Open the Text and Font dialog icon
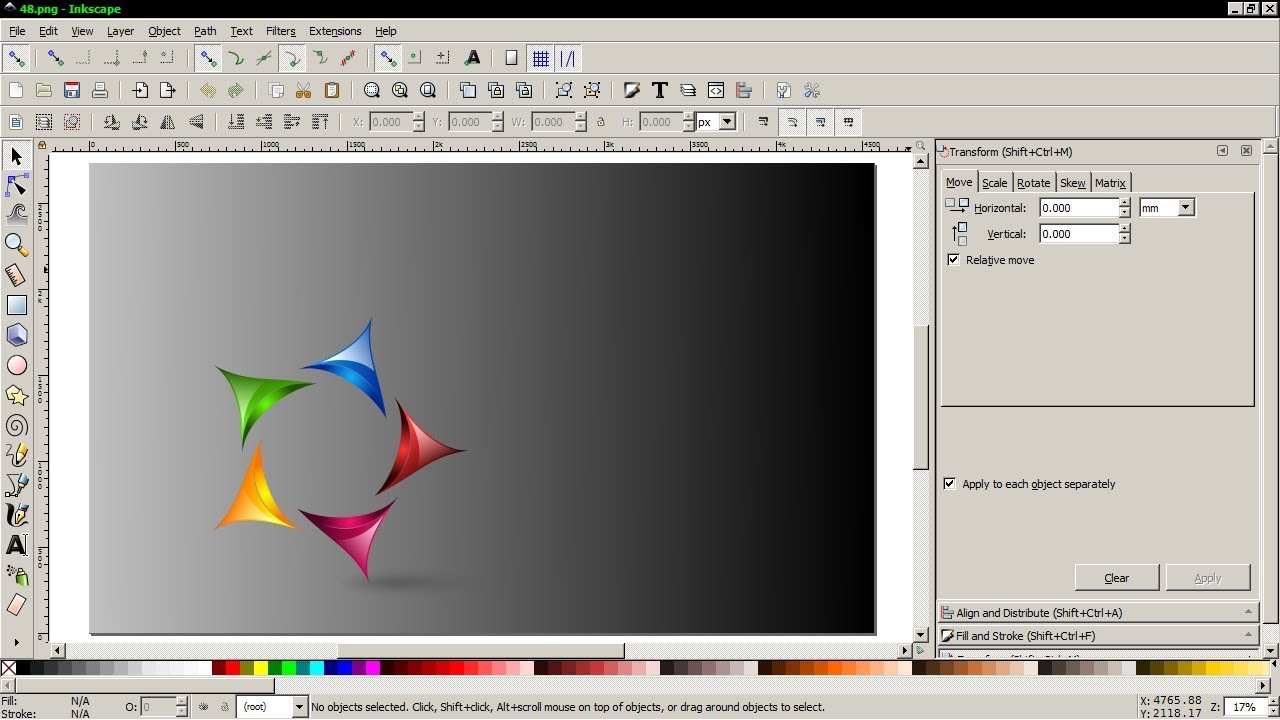Image resolution: width=1280 pixels, height=720 pixels. click(660, 90)
